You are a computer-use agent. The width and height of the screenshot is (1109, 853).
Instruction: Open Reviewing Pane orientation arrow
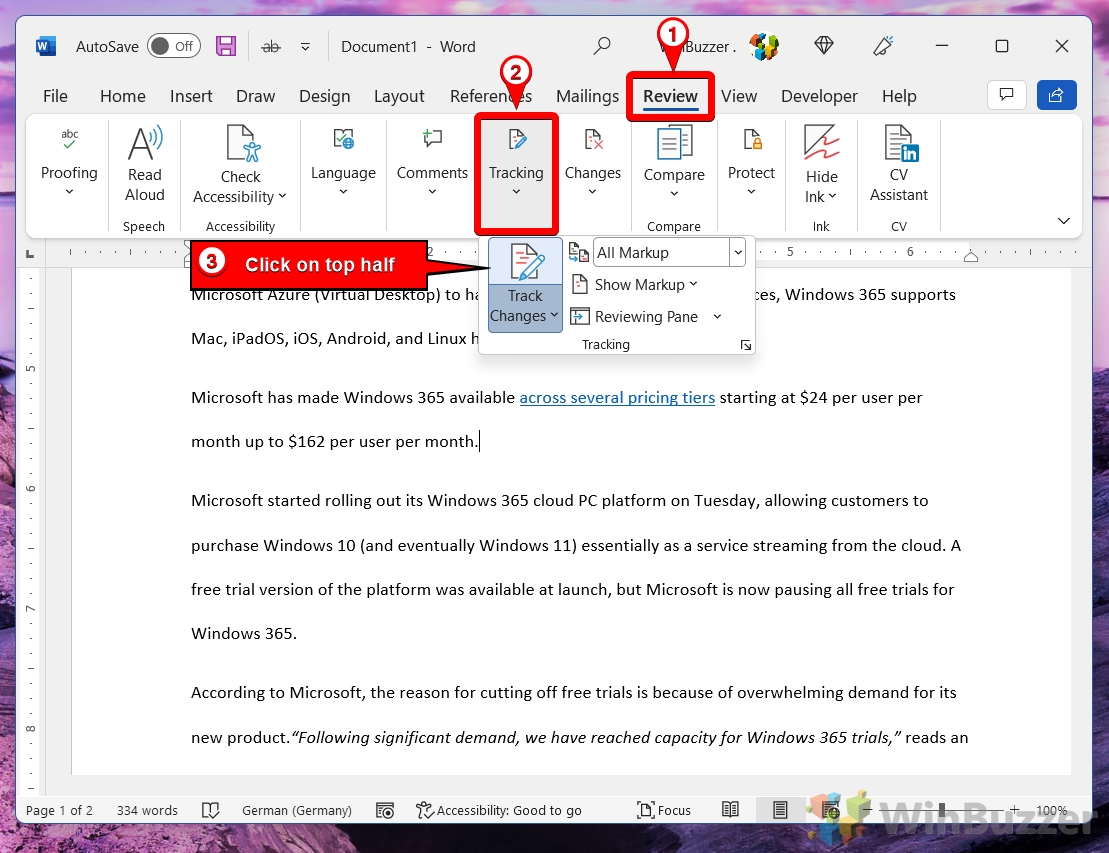tap(717, 317)
